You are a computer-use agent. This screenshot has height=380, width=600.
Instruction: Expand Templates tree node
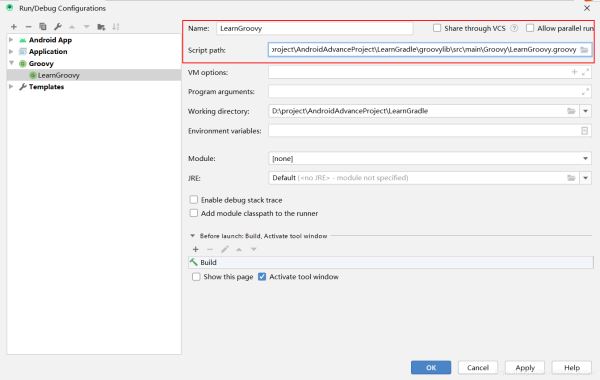[11, 86]
